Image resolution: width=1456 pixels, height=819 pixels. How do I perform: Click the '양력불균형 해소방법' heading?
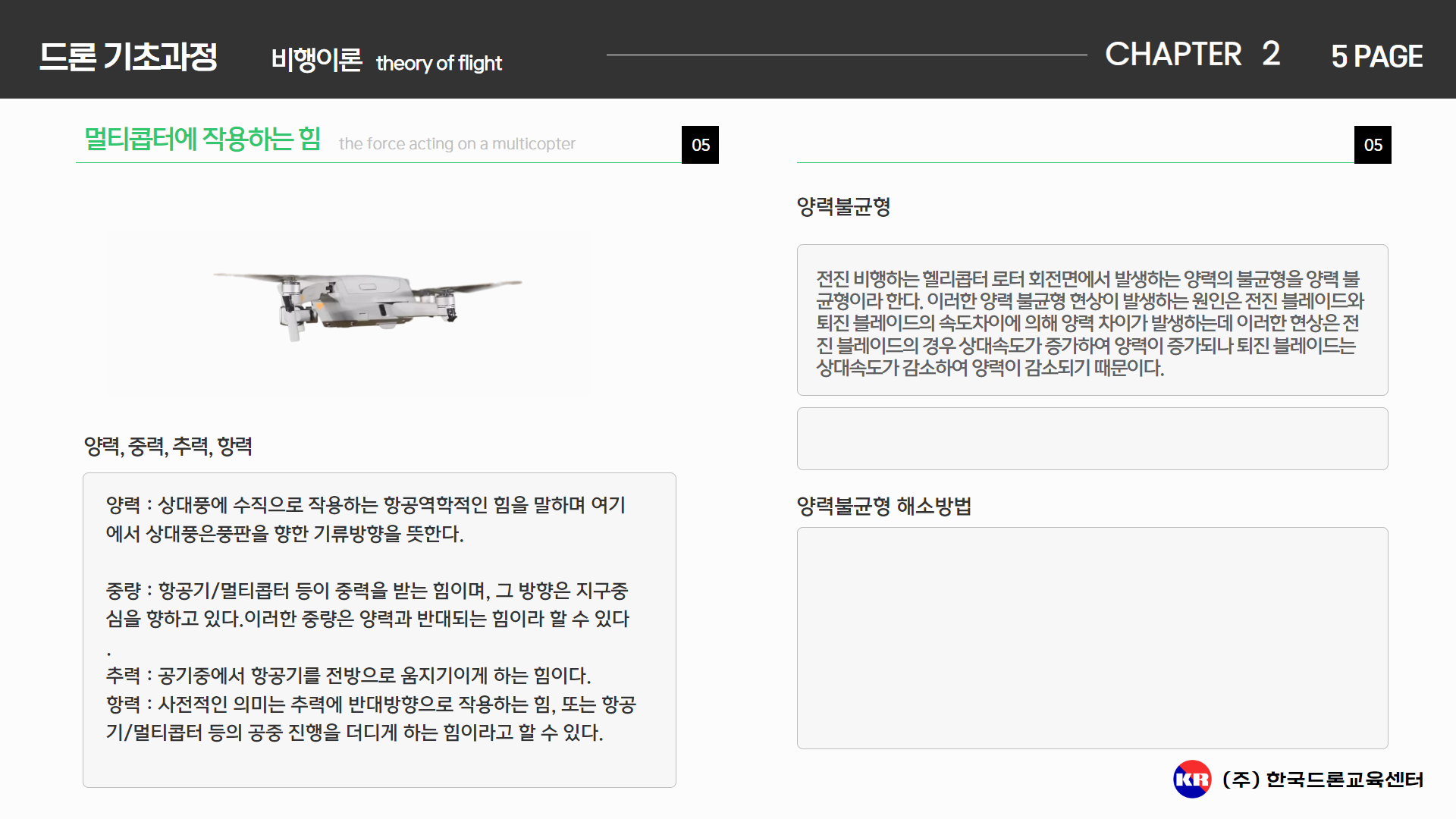[x=884, y=506]
